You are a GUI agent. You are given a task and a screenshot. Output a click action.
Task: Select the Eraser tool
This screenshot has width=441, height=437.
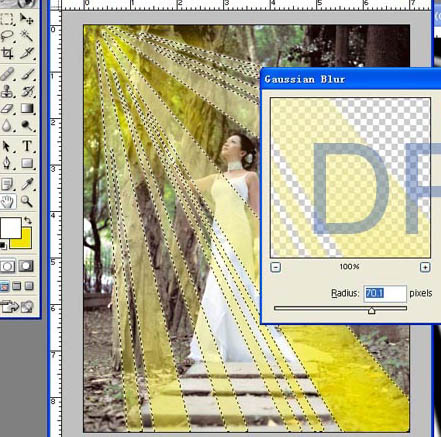(8, 109)
